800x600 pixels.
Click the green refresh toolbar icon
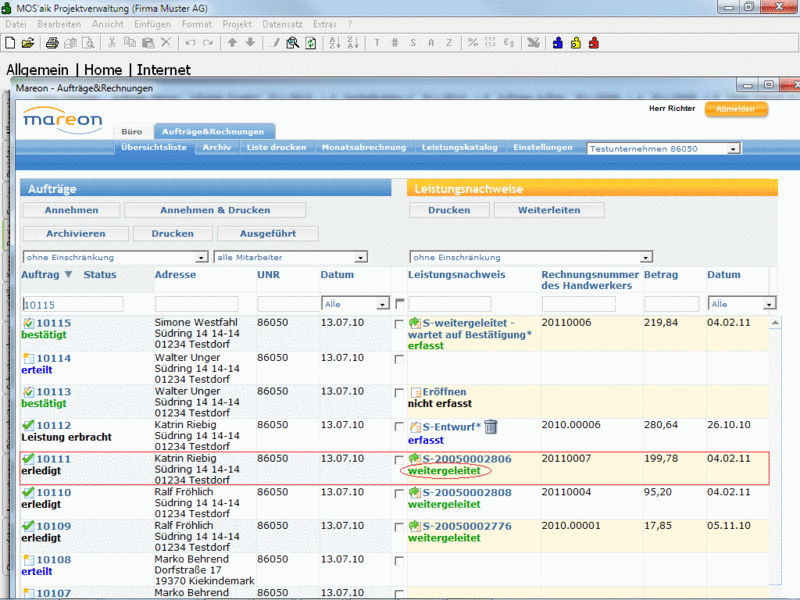pos(311,43)
